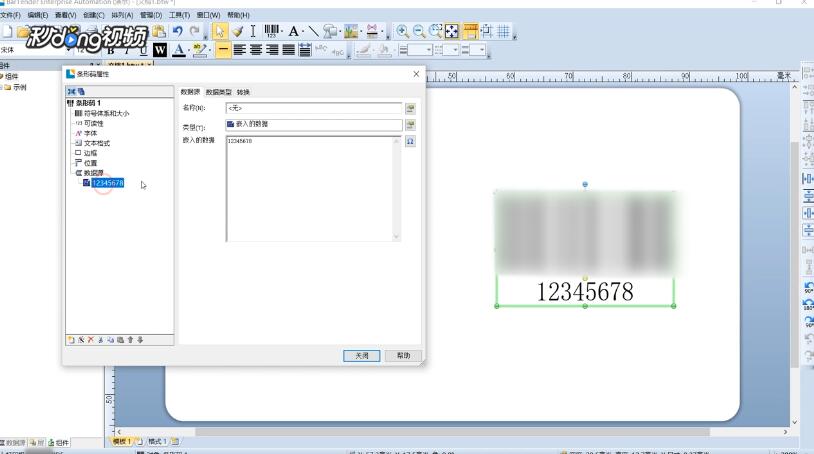Select the picture insertion tool

[351, 32]
